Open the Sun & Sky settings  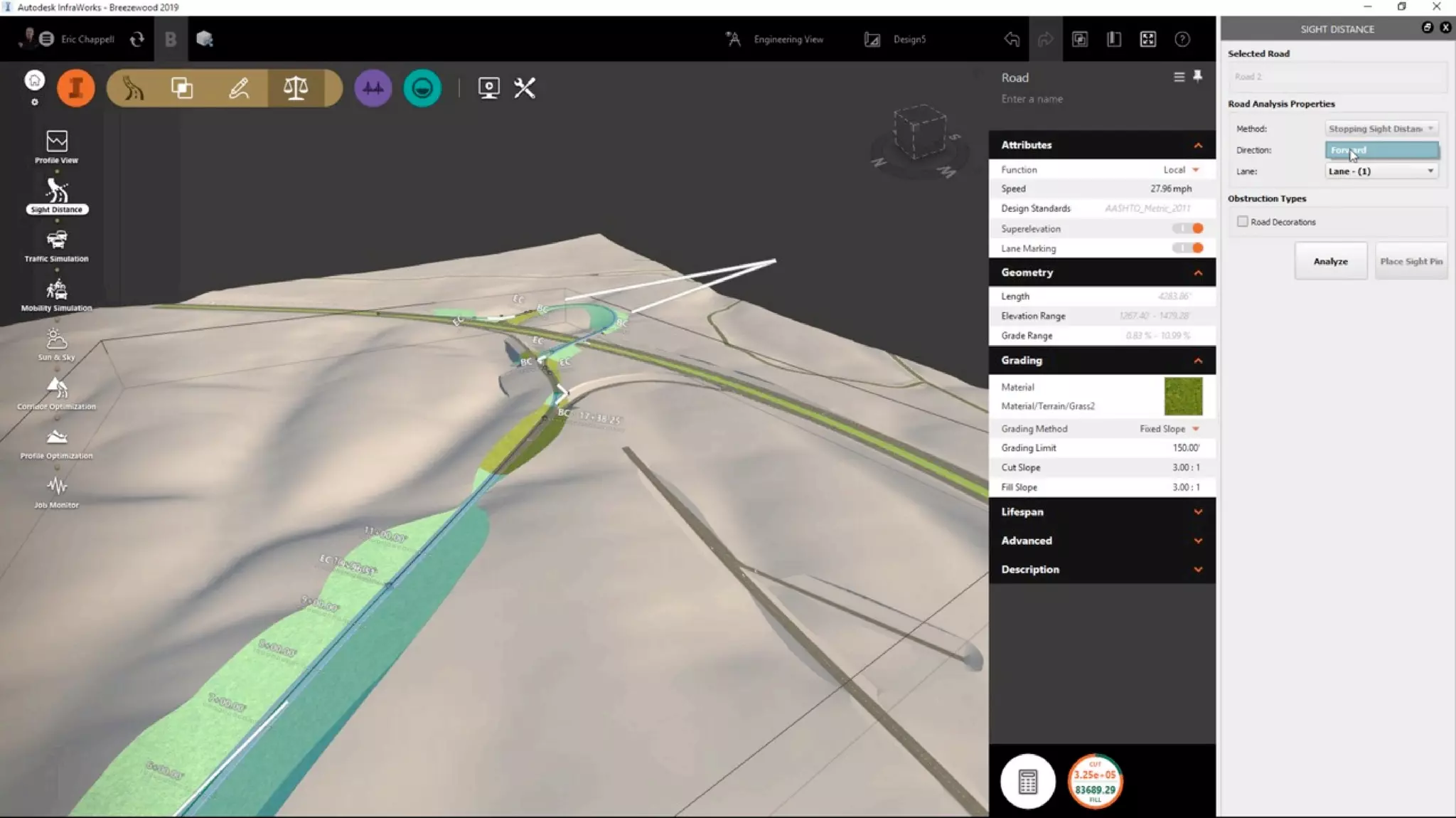click(x=57, y=344)
